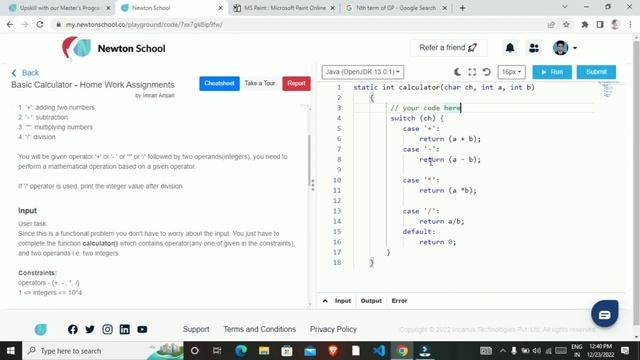Open the Windows Start menu

11,351
